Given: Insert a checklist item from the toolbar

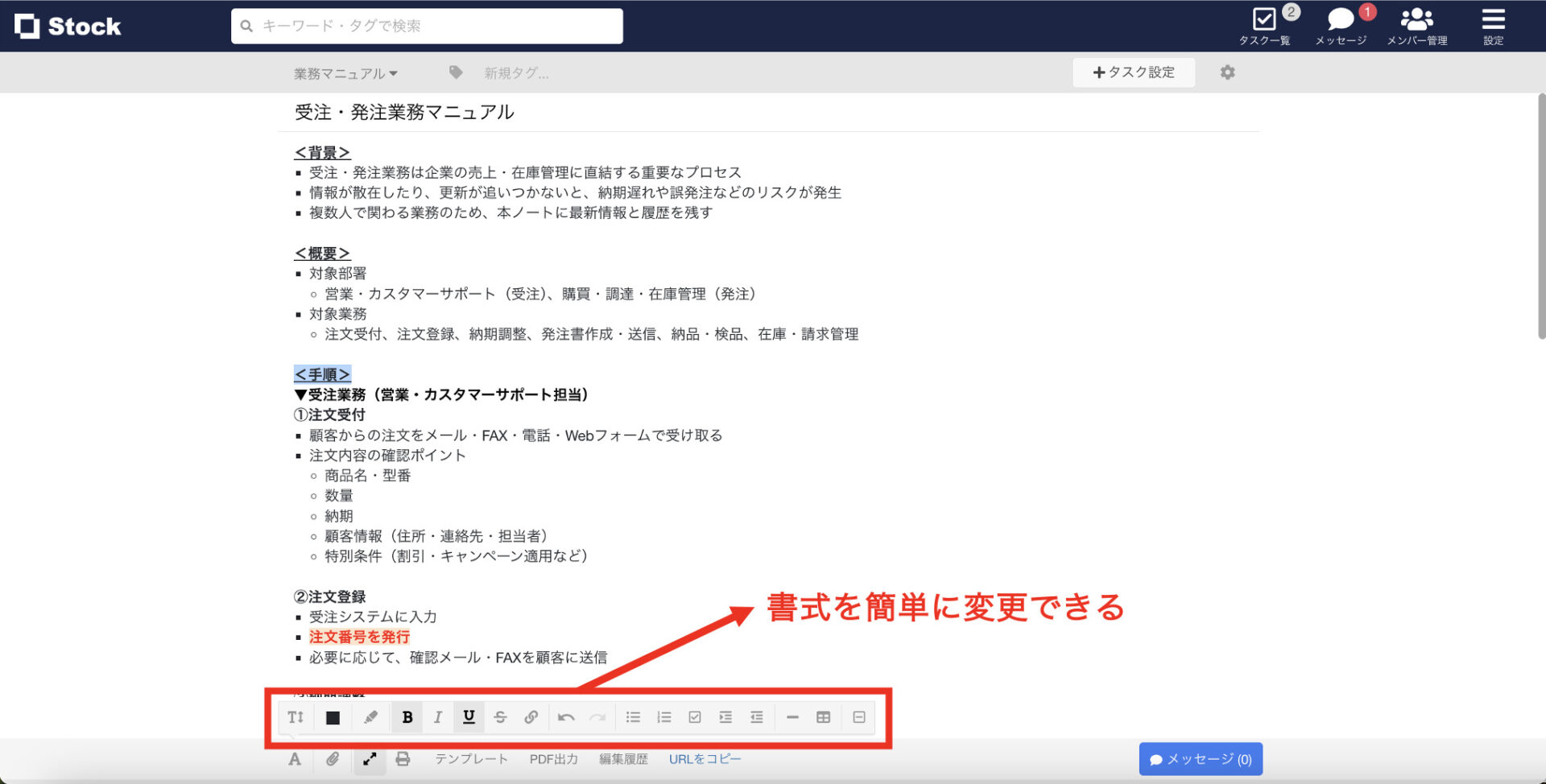Looking at the screenshot, I should 695,716.
